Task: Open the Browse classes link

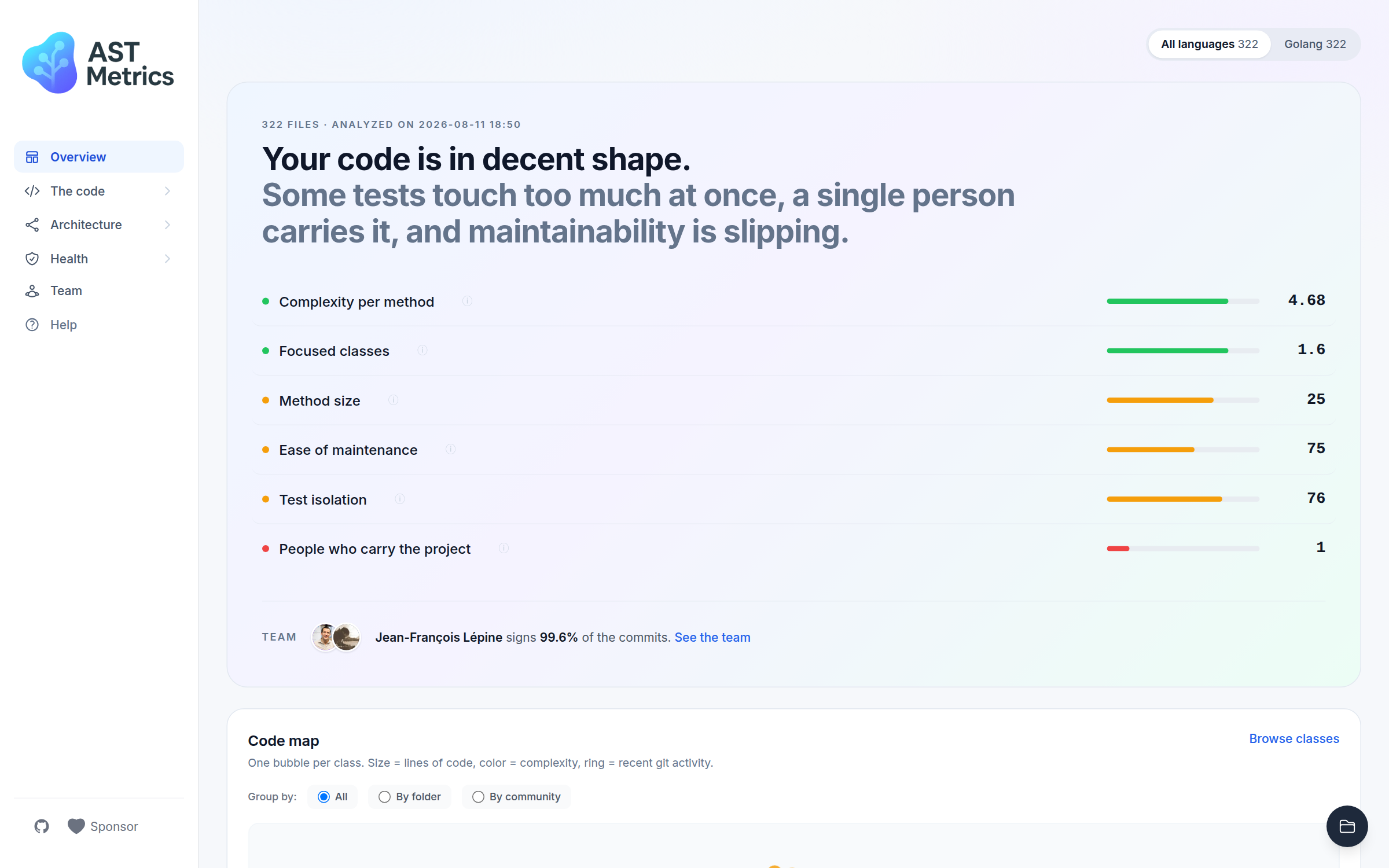Action: pos(1294,739)
